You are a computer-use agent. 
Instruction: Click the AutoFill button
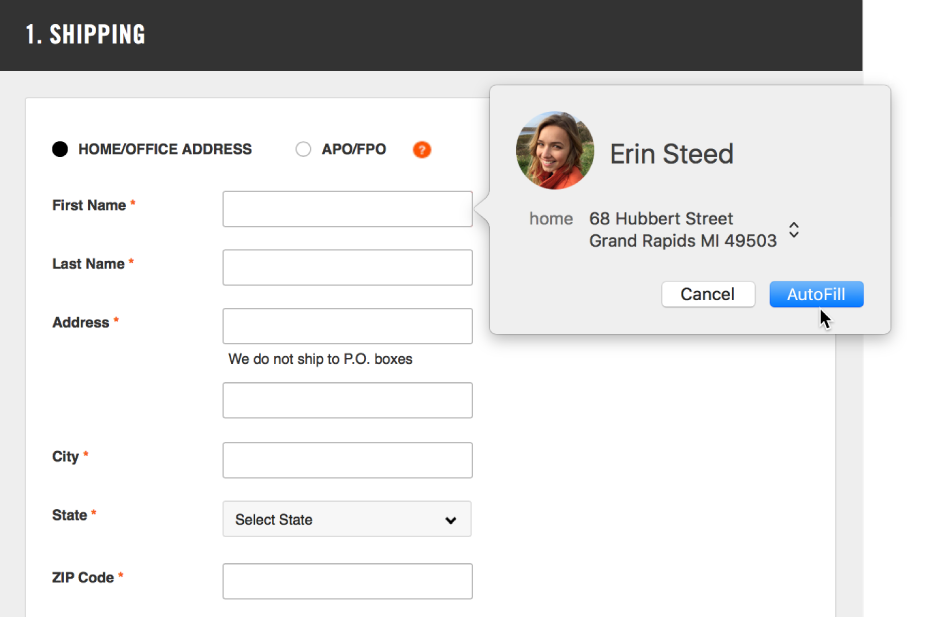[x=816, y=294]
